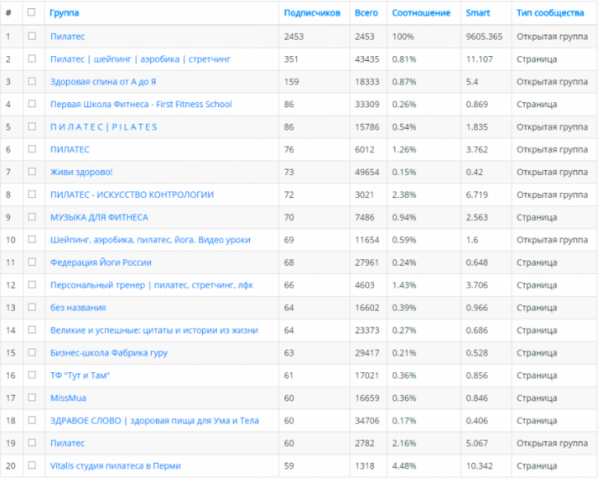Tick checkbox for Федерация Йоги России
This screenshot has height=481, width=600.
point(32,262)
